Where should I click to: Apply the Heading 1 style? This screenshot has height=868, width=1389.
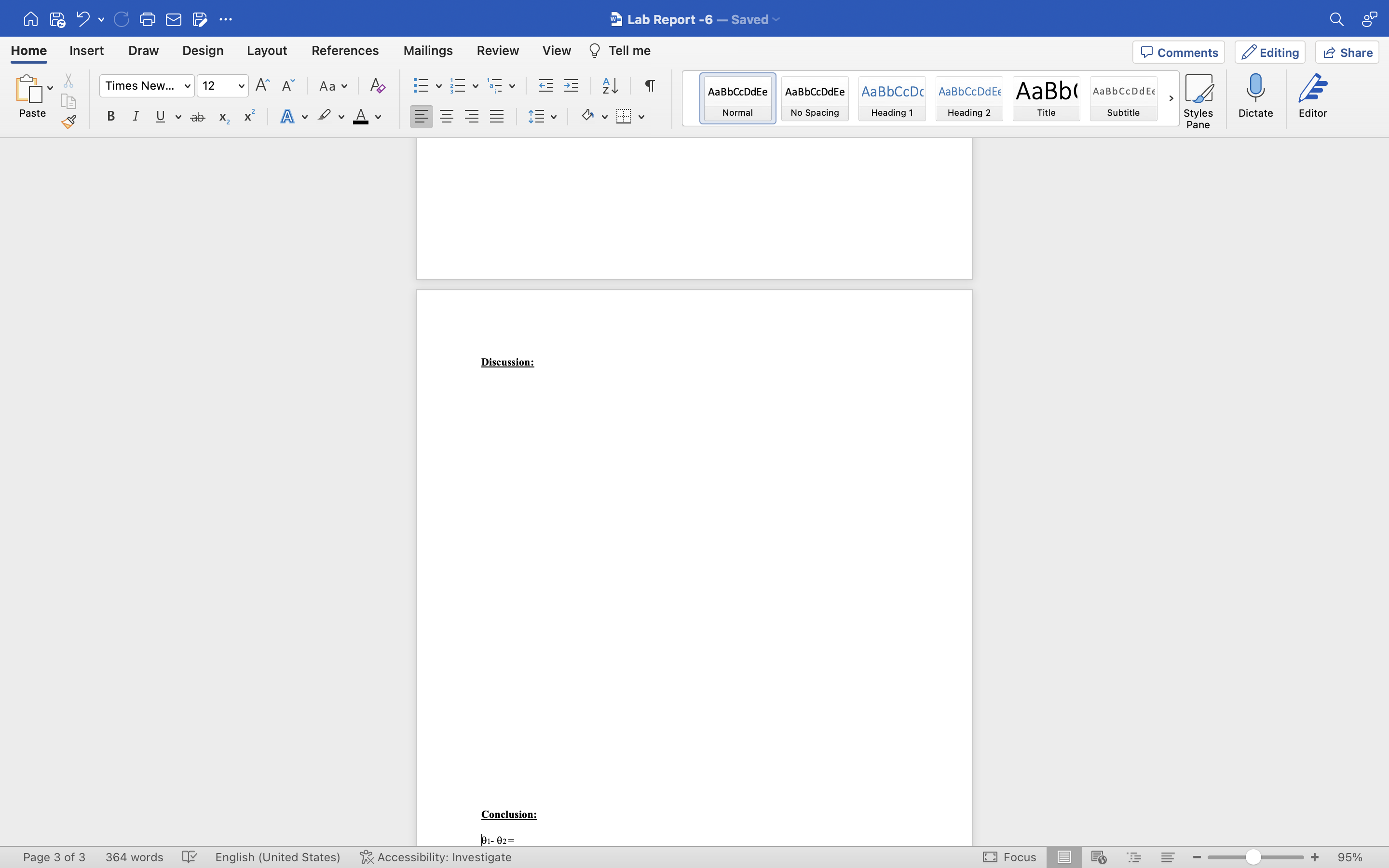click(891, 98)
